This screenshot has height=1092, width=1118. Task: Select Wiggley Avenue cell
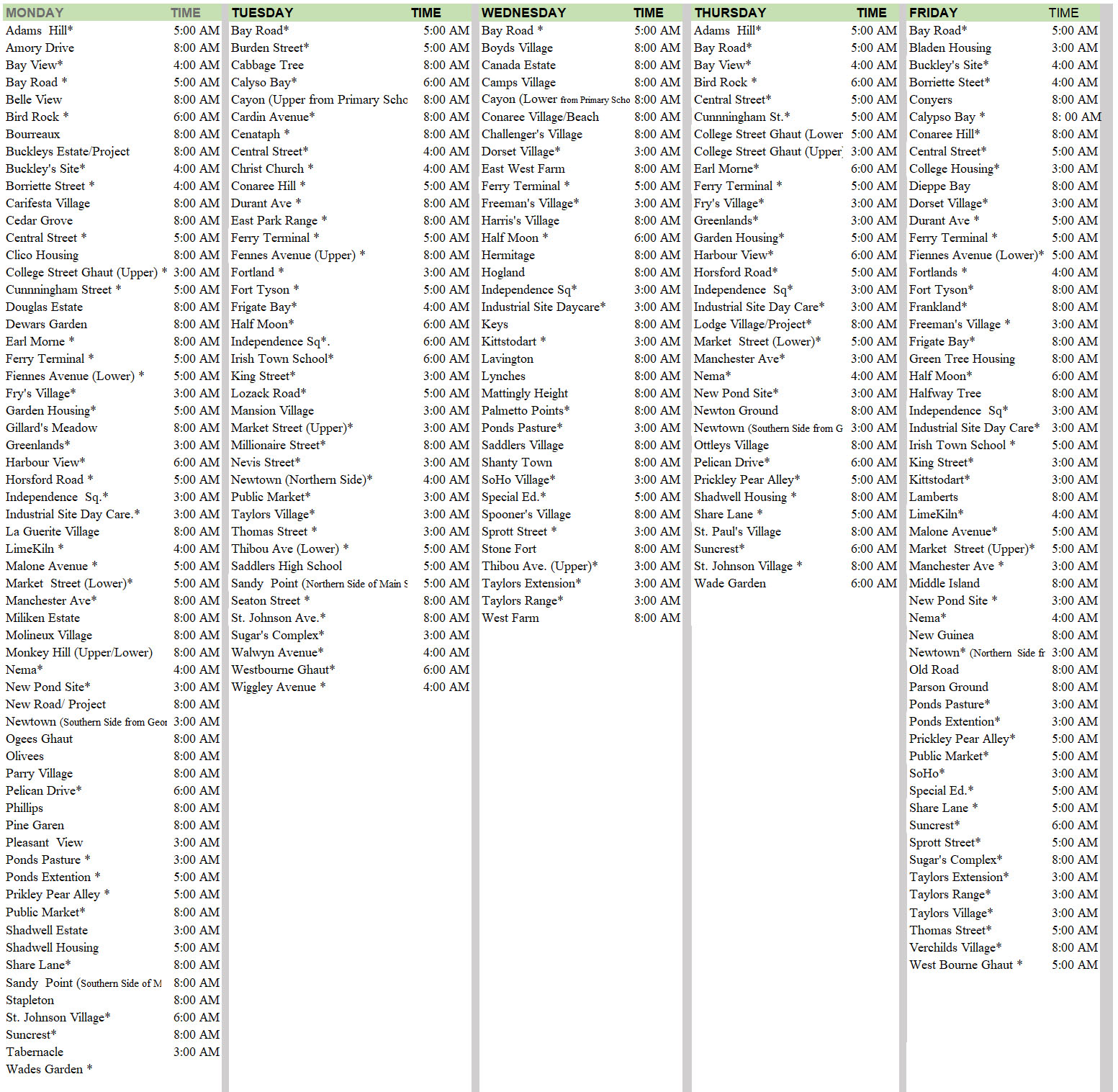click(x=278, y=687)
